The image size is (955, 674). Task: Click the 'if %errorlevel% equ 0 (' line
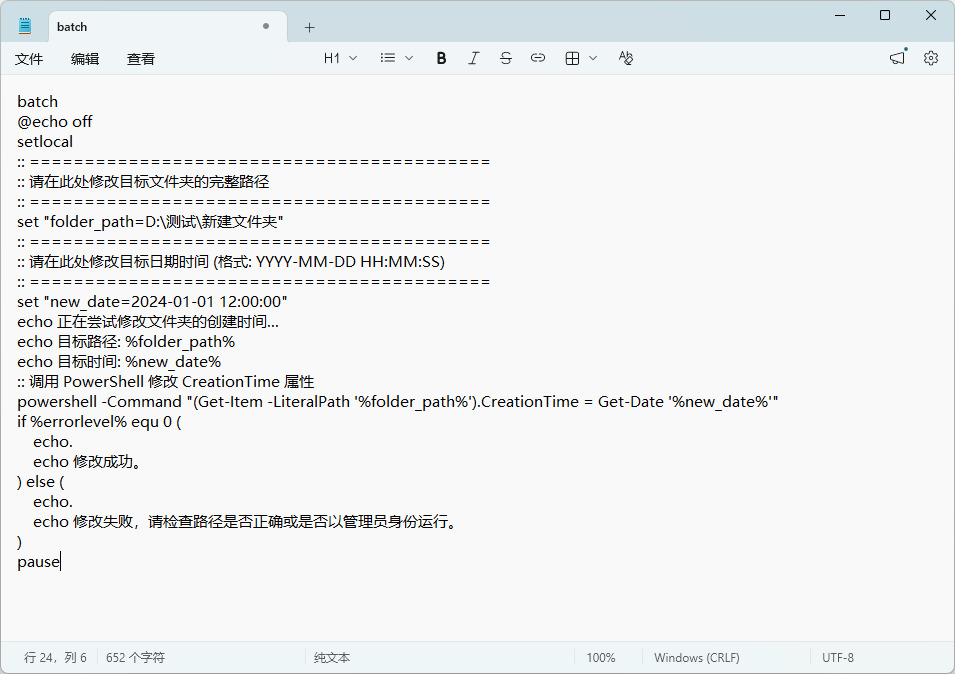click(x=99, y=422)
